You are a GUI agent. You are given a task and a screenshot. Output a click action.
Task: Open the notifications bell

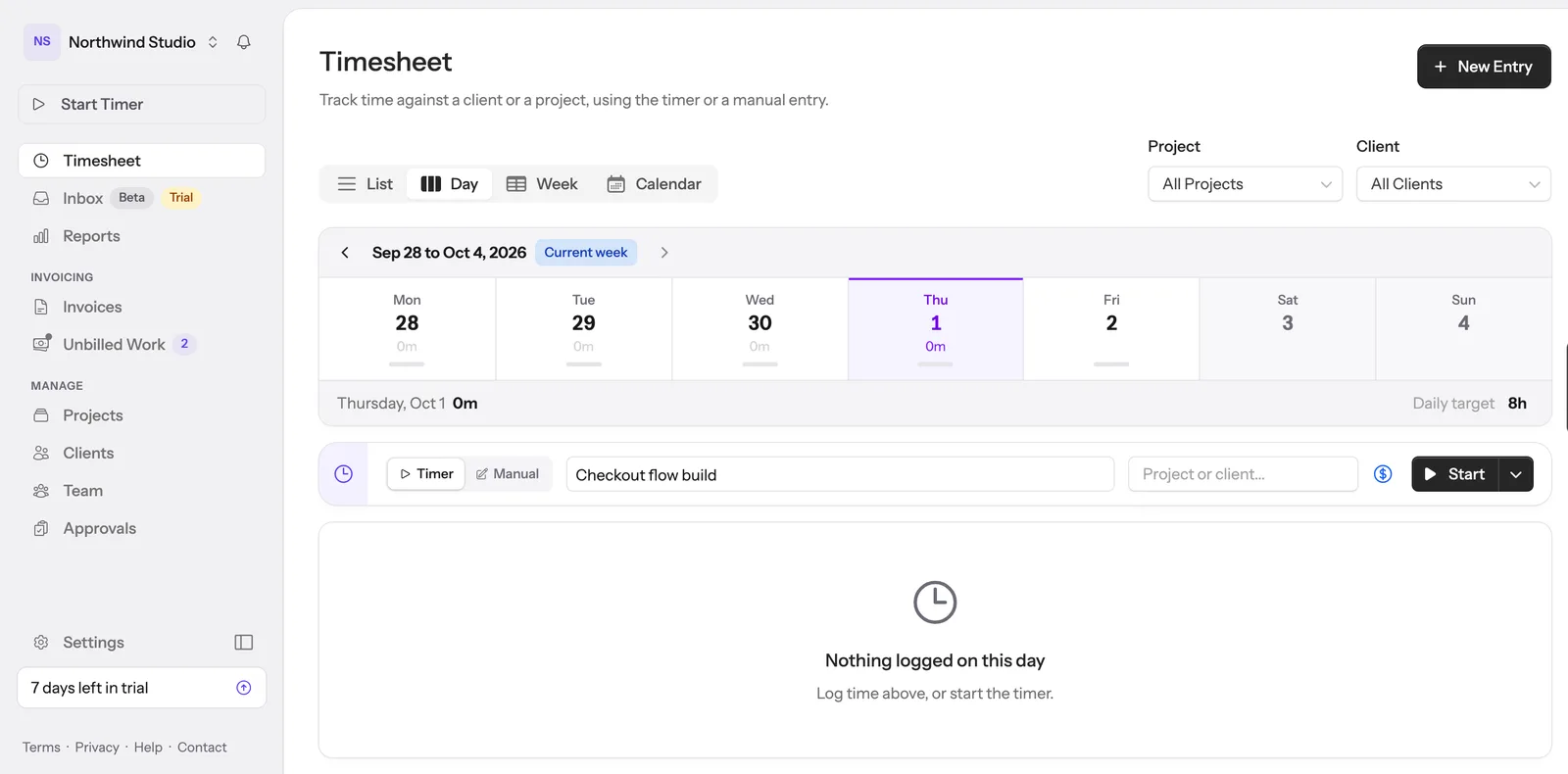(x=244, y=42)
